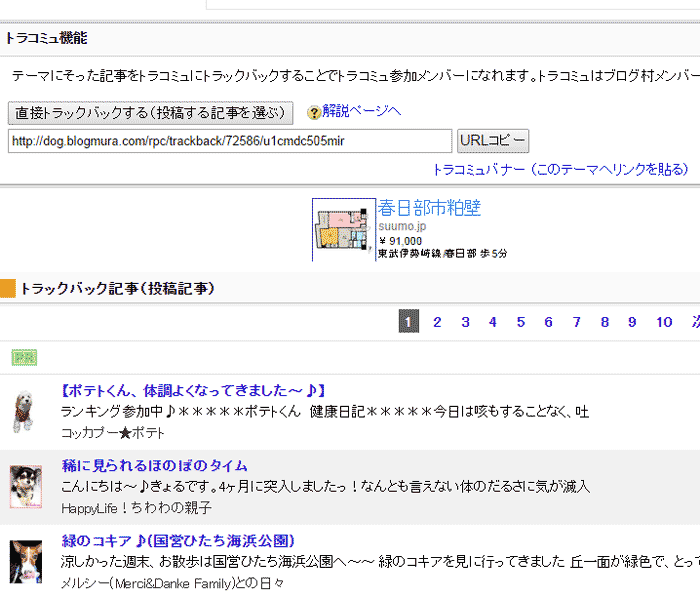Go to page 9
This screenshot has height=598, width=700.
[632, 322]
